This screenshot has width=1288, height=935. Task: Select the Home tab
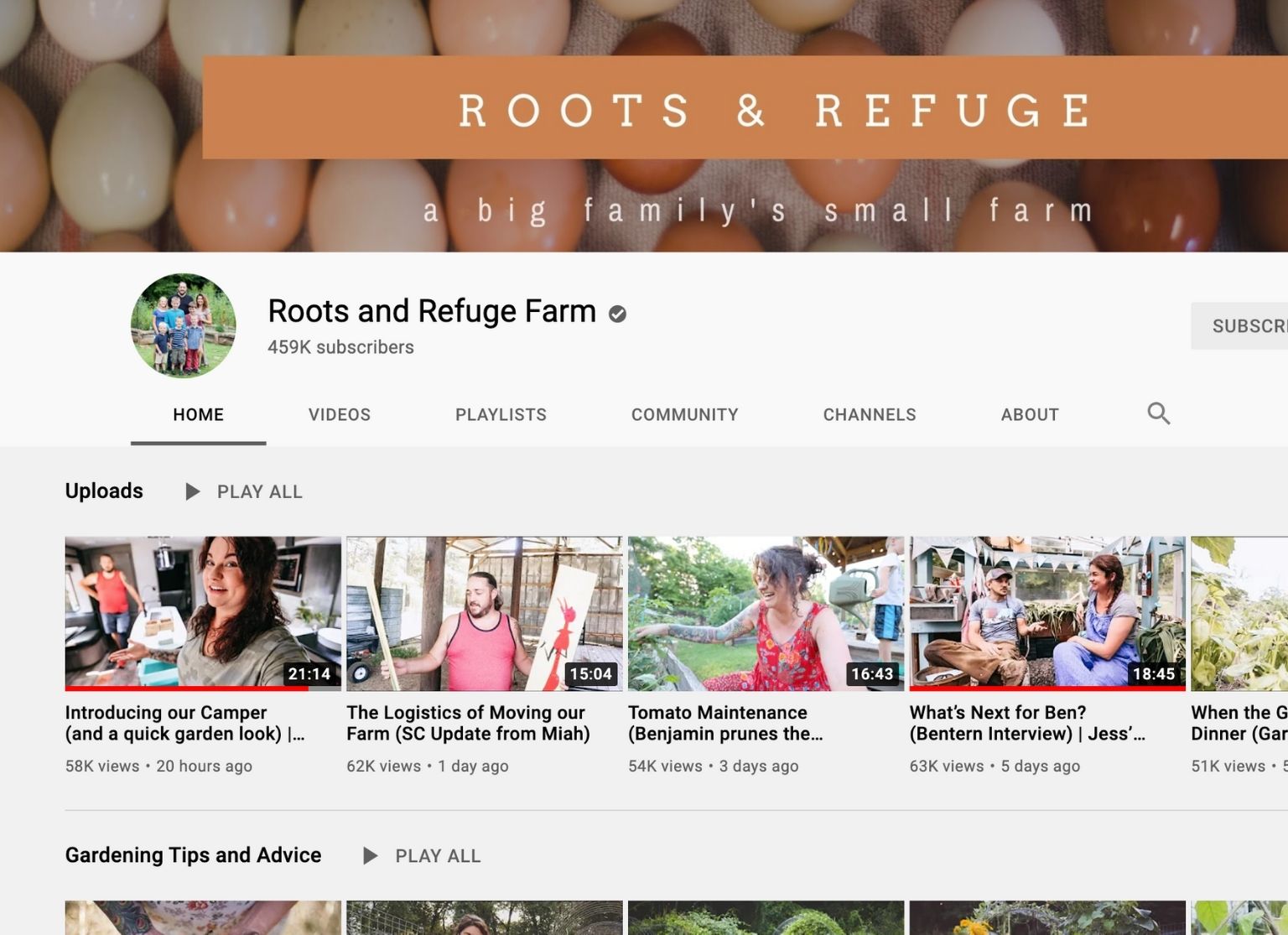coord(198,414)
